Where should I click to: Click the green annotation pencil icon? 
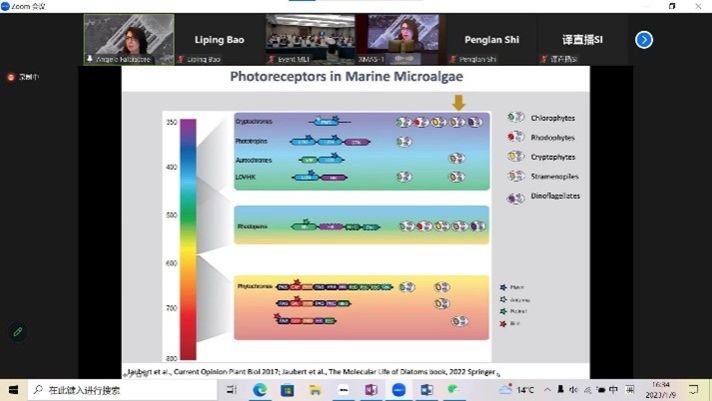coord(17,331)
